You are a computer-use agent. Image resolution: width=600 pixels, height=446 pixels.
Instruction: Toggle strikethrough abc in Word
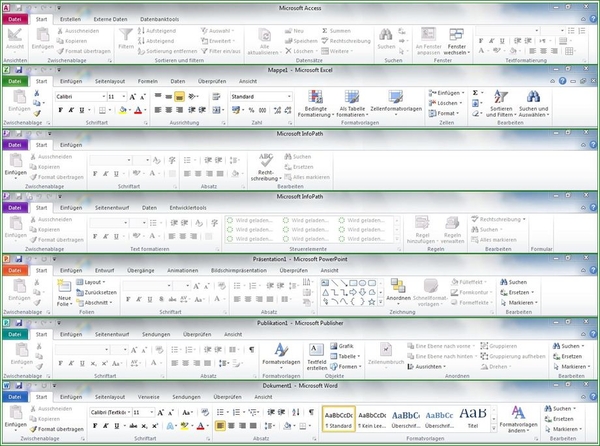[133, 426]
